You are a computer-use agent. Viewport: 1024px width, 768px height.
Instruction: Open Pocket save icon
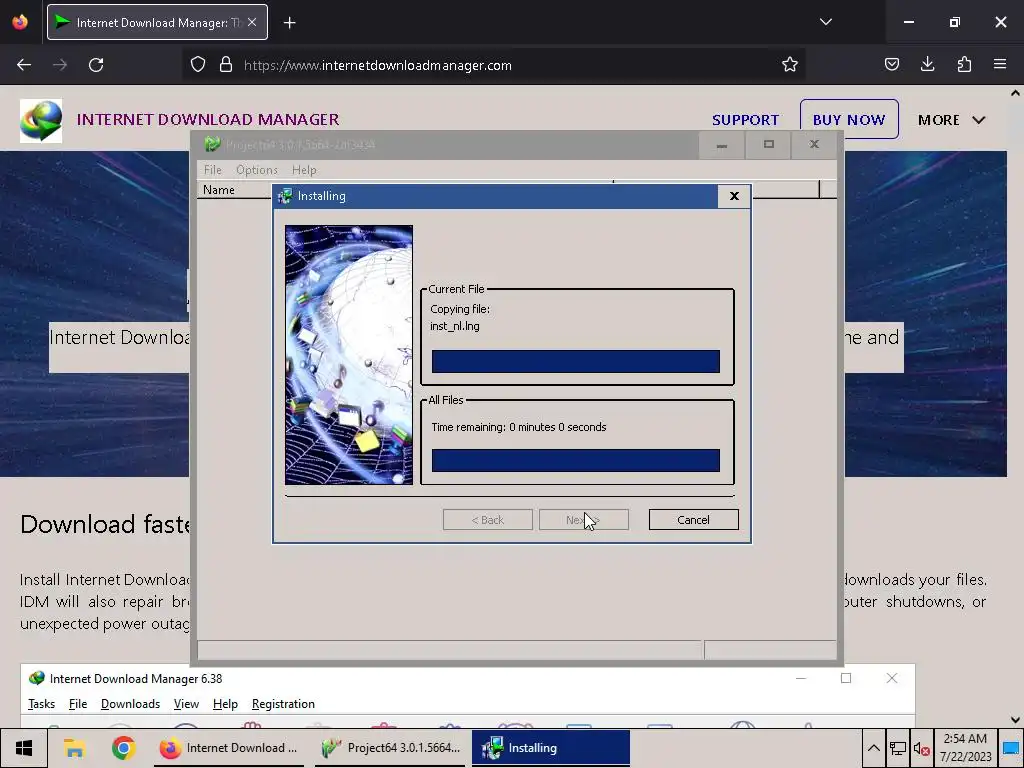click(x=891, y=65)
